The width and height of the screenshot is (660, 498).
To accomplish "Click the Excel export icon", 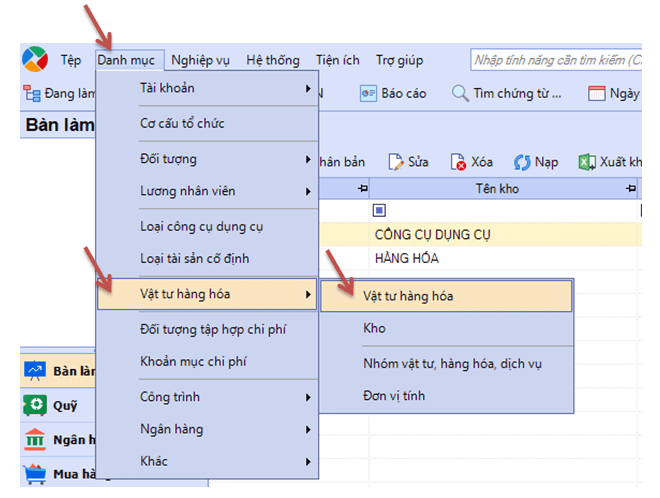I will tap(587, 162).
